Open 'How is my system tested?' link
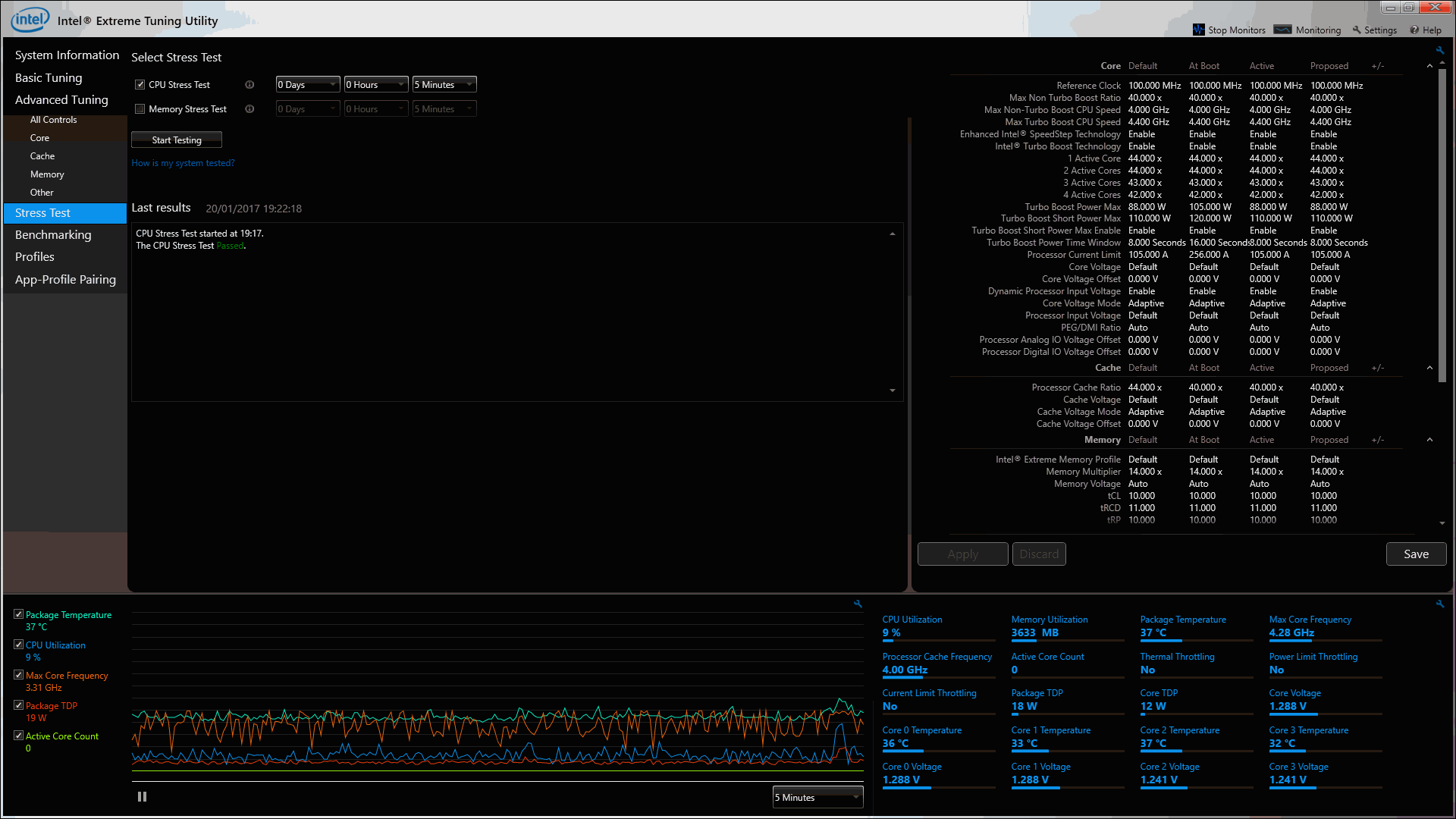Screen dimensions: 1456x819 point(183,162)
